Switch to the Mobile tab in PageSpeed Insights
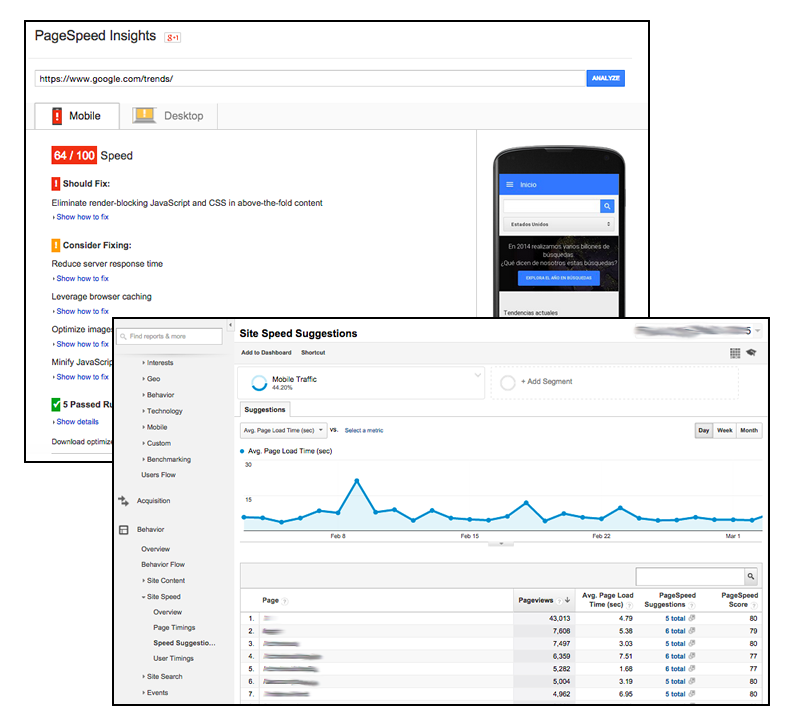Viewport: 799px width, 727px height. click(x=77, y=116)
